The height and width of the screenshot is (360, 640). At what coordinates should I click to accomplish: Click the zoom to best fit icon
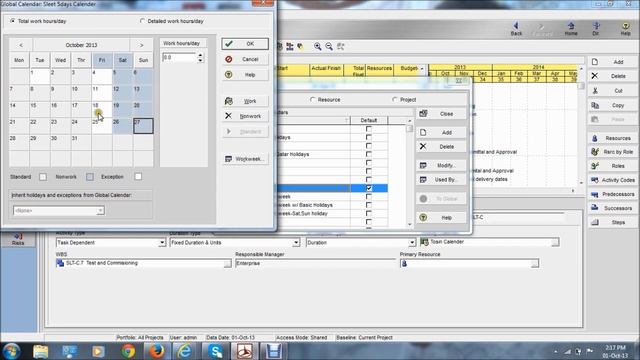(340, 47)
